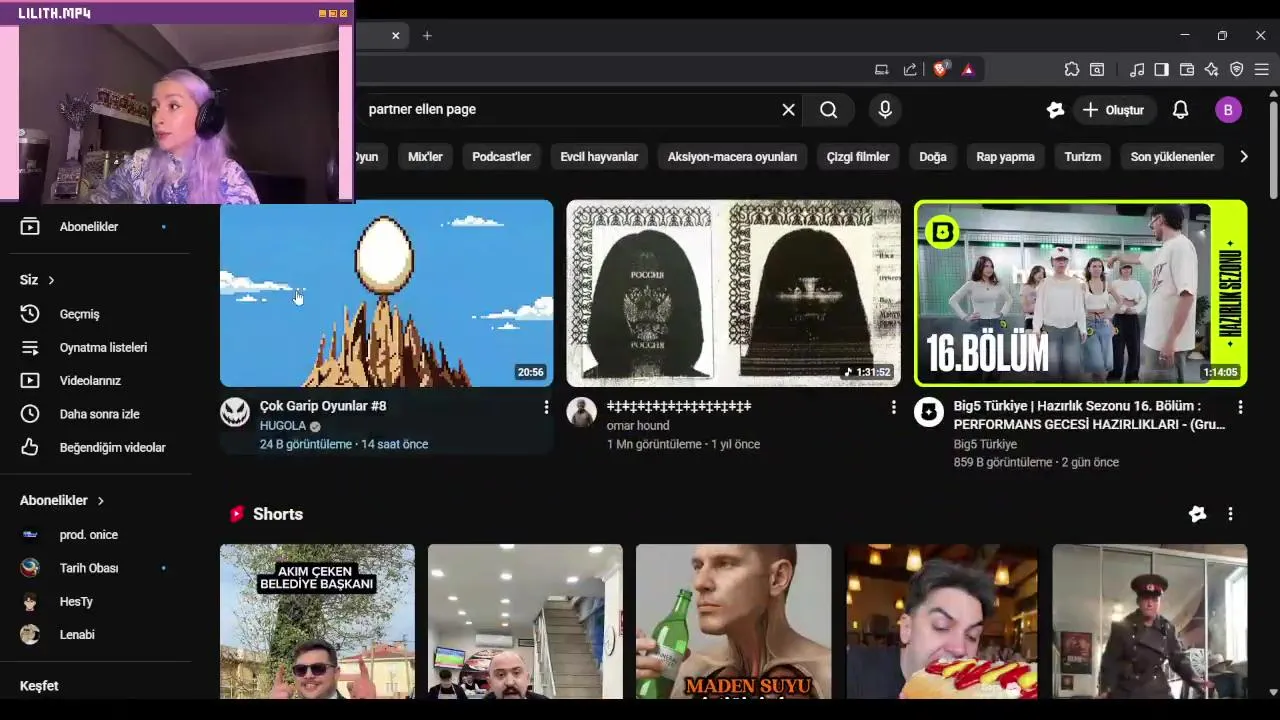This screenshot has width=1280, height=720.
Task: Open the omar hound passport video thumbnail
Action: pyautogui.click(x=733, y=293)
